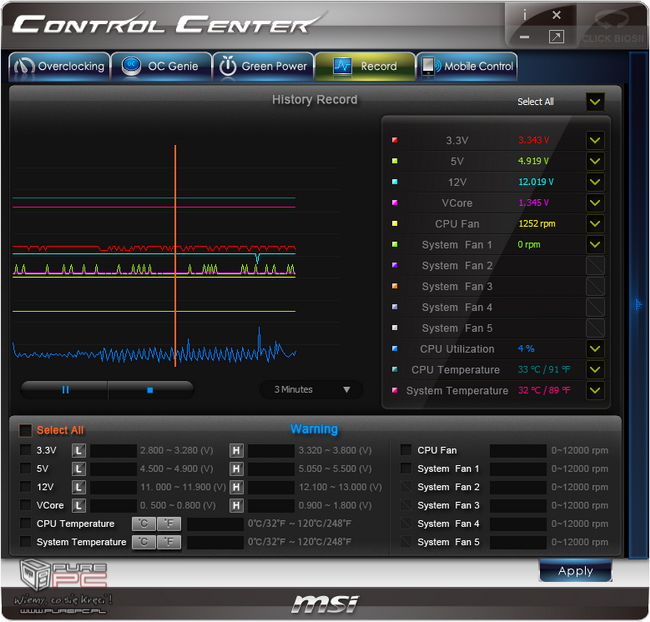Click the L low-limit icon for 5V
Screen dimensions: 650x622
[79, 469]
